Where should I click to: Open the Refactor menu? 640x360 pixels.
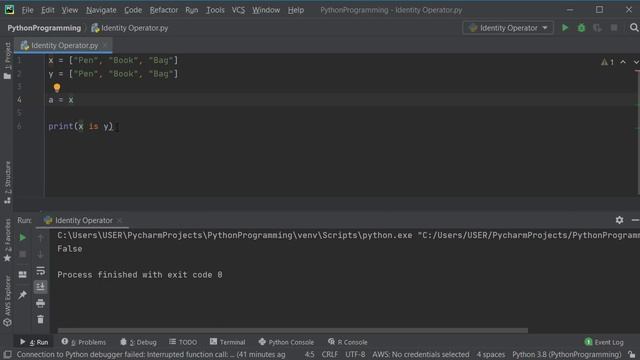tap(164, 10)
